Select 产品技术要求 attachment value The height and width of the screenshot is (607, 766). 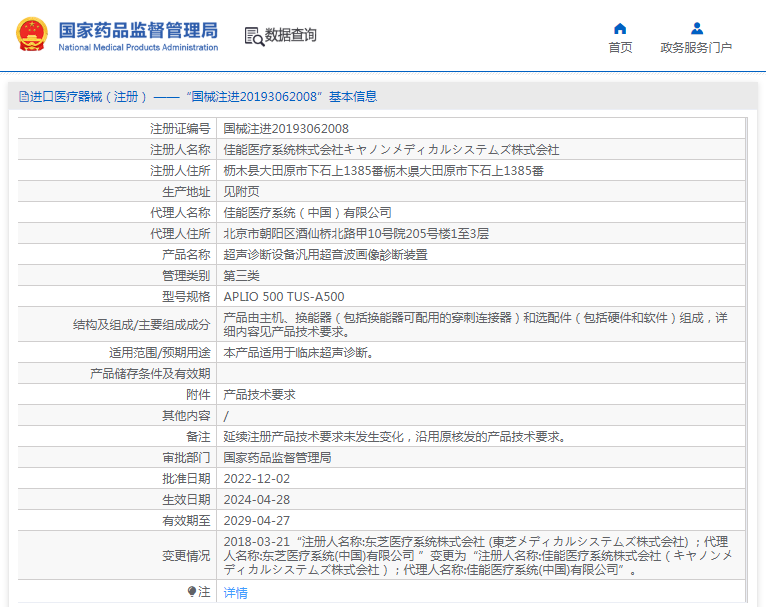[259, 395]
